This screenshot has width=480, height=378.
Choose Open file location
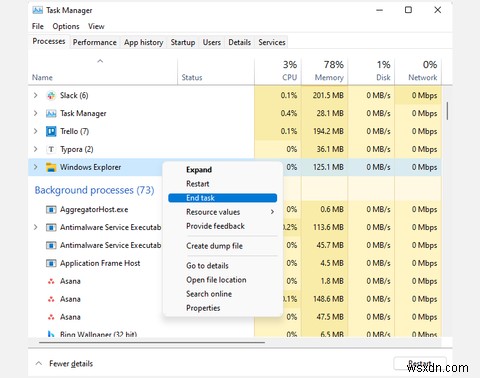click(223, 280)
